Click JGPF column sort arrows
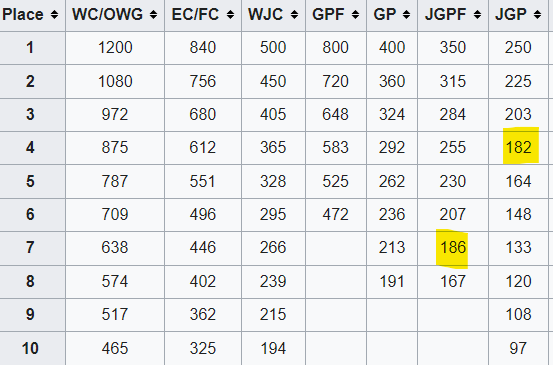Screen dimensions: 553x365 pyautogui.click(x=478, y=14)
